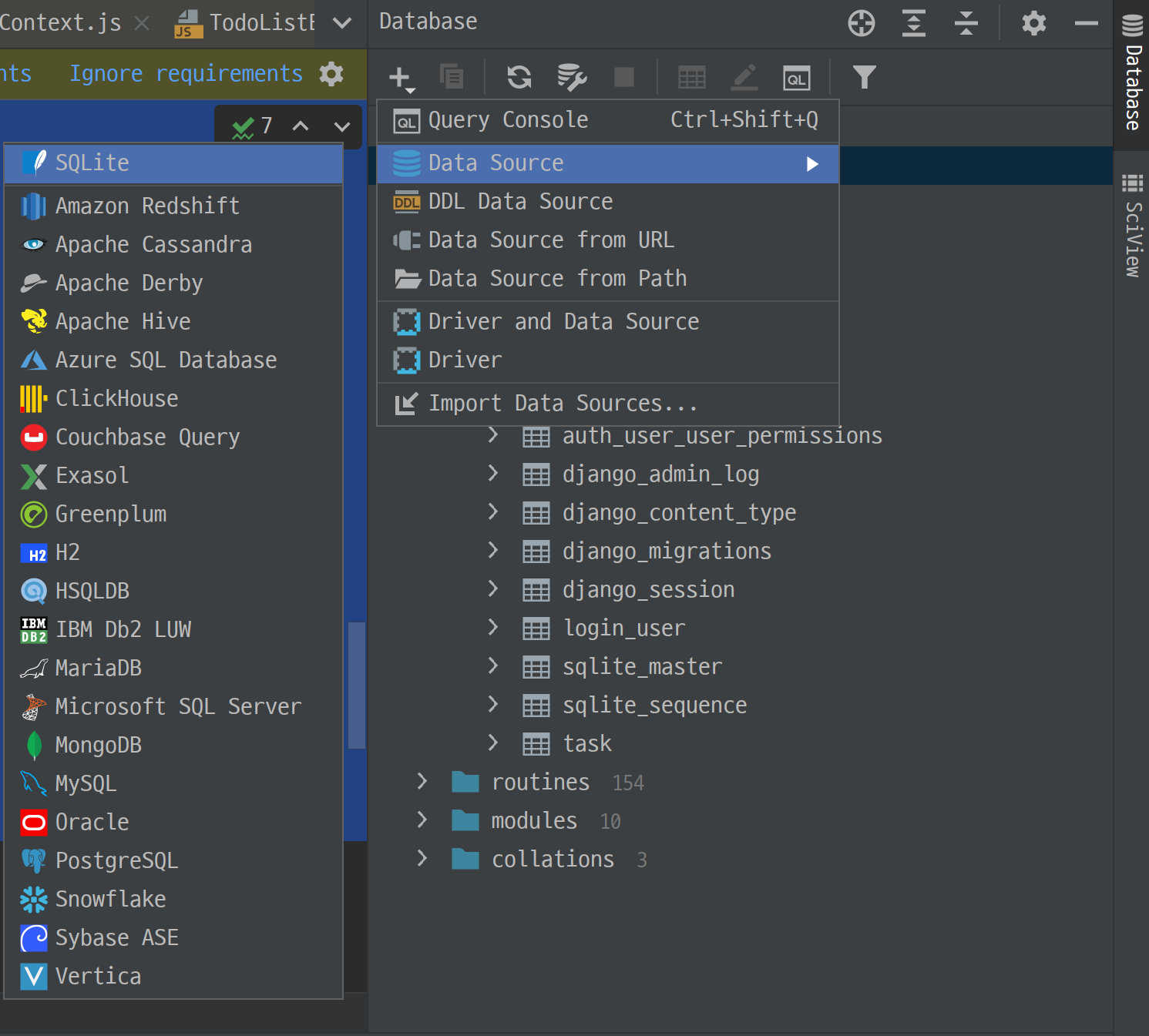Click the Collapse All icon
Viewport: 1149px width, 1036px height.
966,23
